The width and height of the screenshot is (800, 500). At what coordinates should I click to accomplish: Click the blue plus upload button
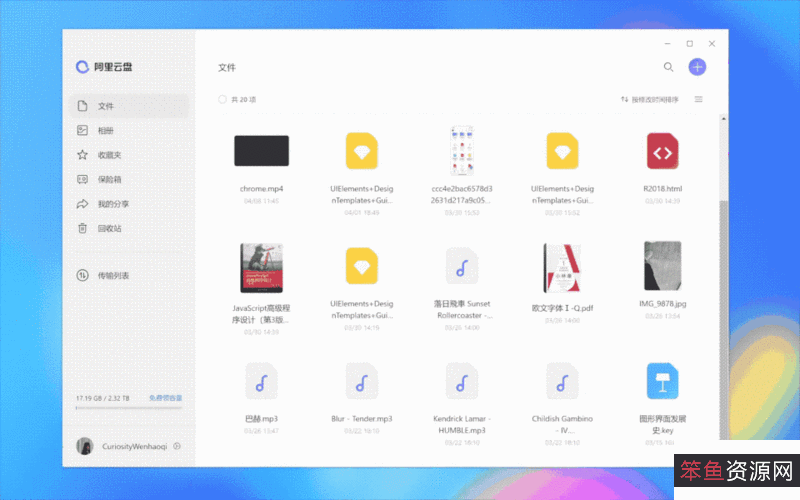[697, 67]
